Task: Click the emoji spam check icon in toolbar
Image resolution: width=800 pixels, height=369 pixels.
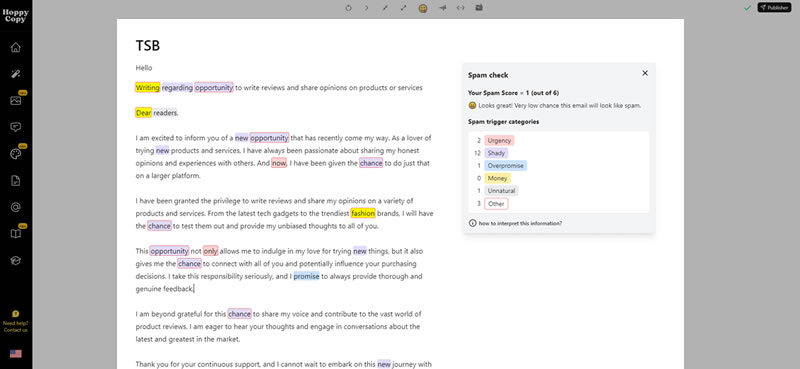Action: coord(423,8)
